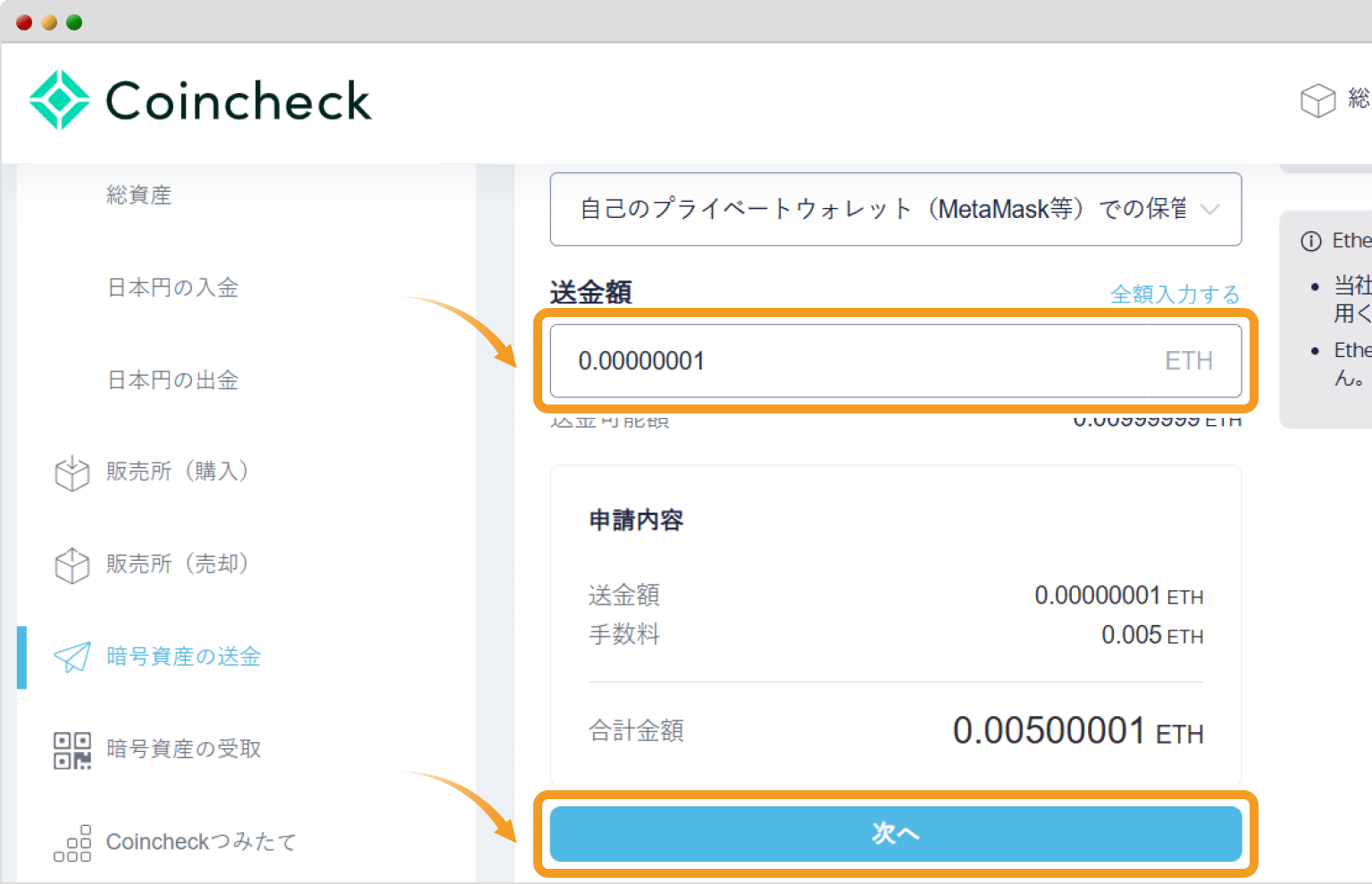The image size is (1372, 884).
Task: Click the info icon in the Ethereum notice
Action: pos(1311,241)
